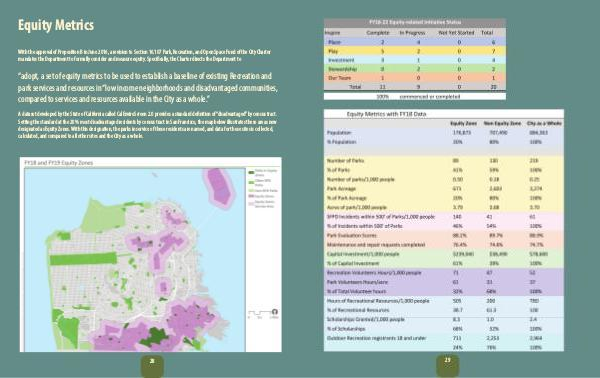Click the In Progress column header
This screenshot has height=378, width=600.
click(x=412, y=33)
